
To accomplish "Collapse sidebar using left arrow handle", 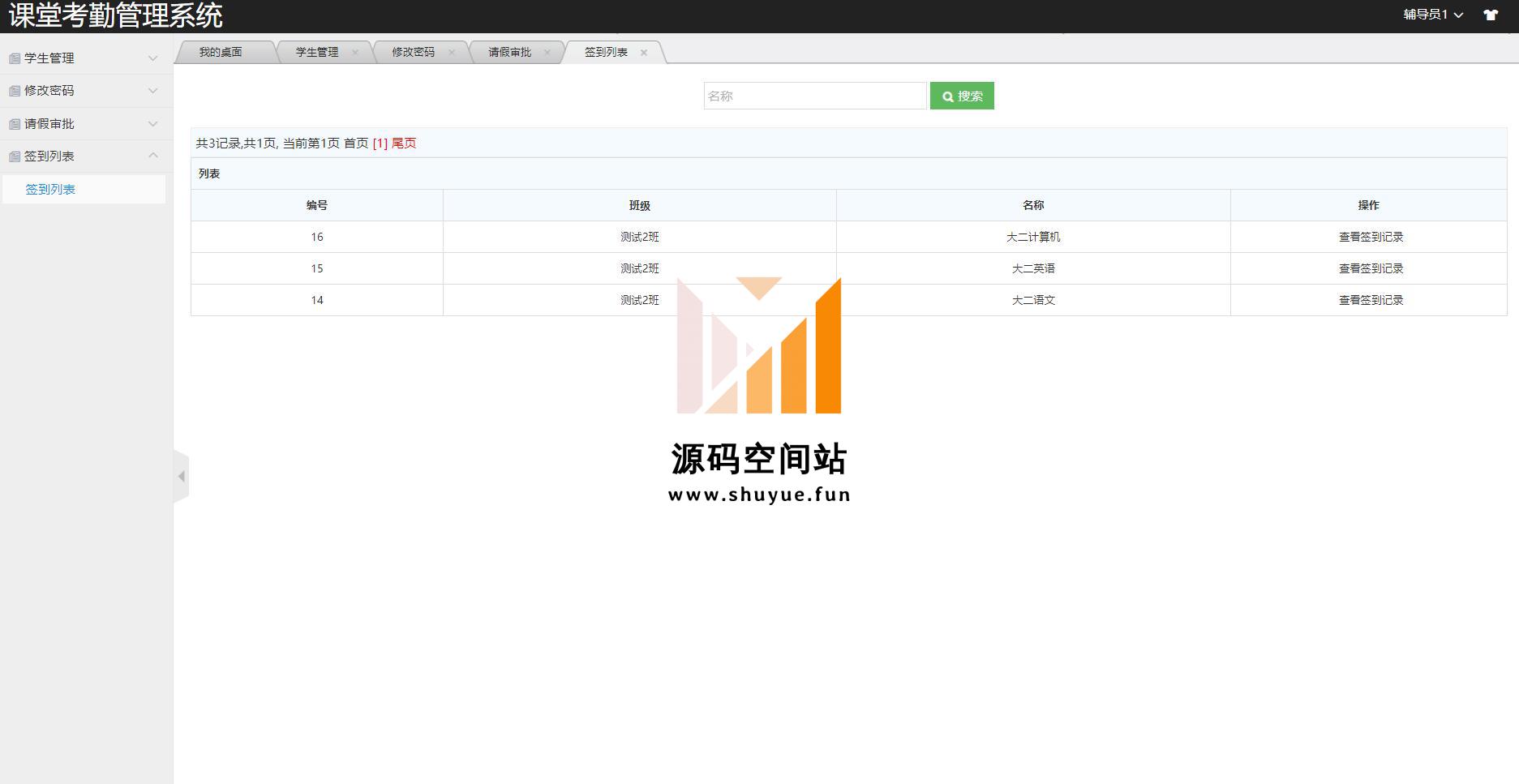I will tap(182, 477).
